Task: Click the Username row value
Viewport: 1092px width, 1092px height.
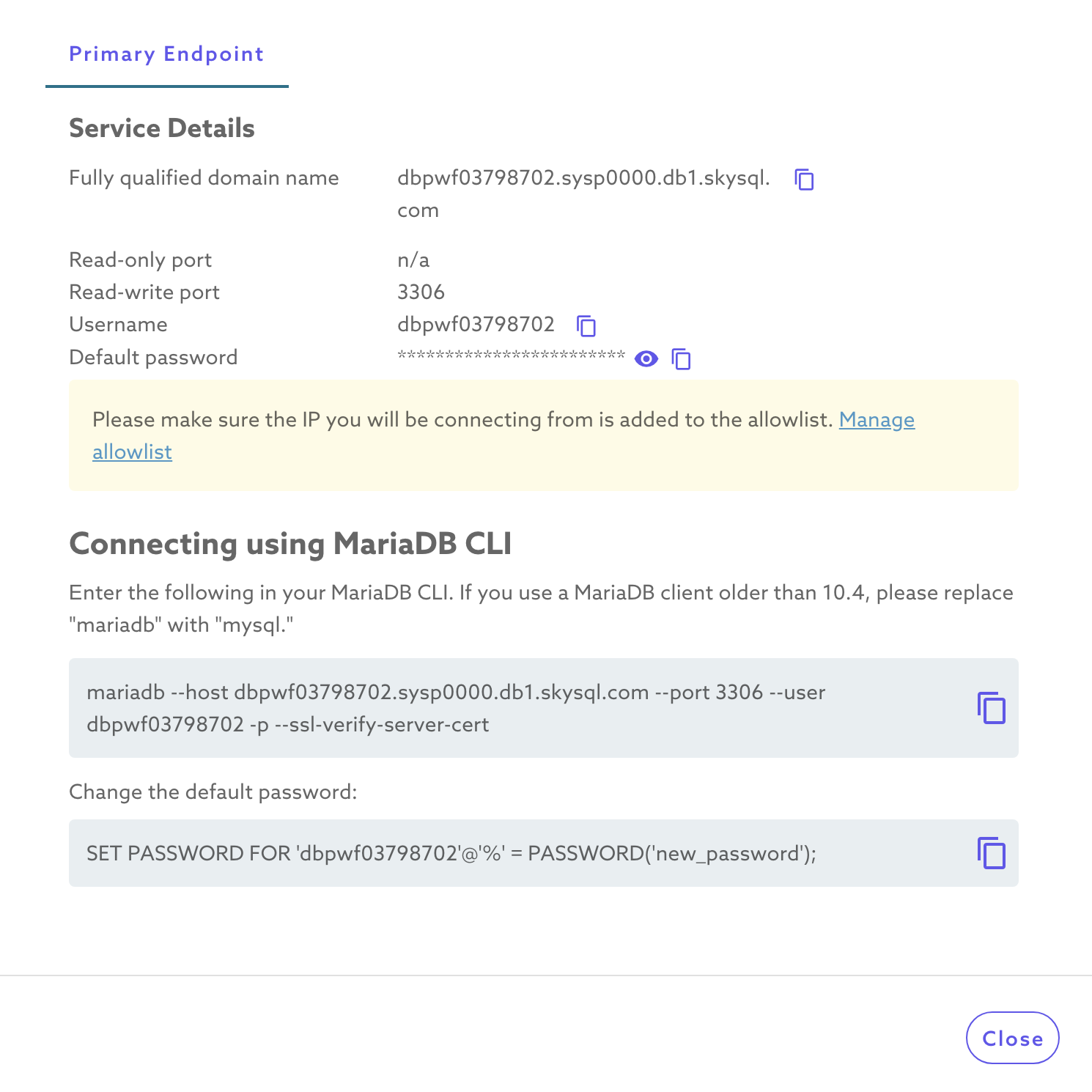Action: point(476,325)
